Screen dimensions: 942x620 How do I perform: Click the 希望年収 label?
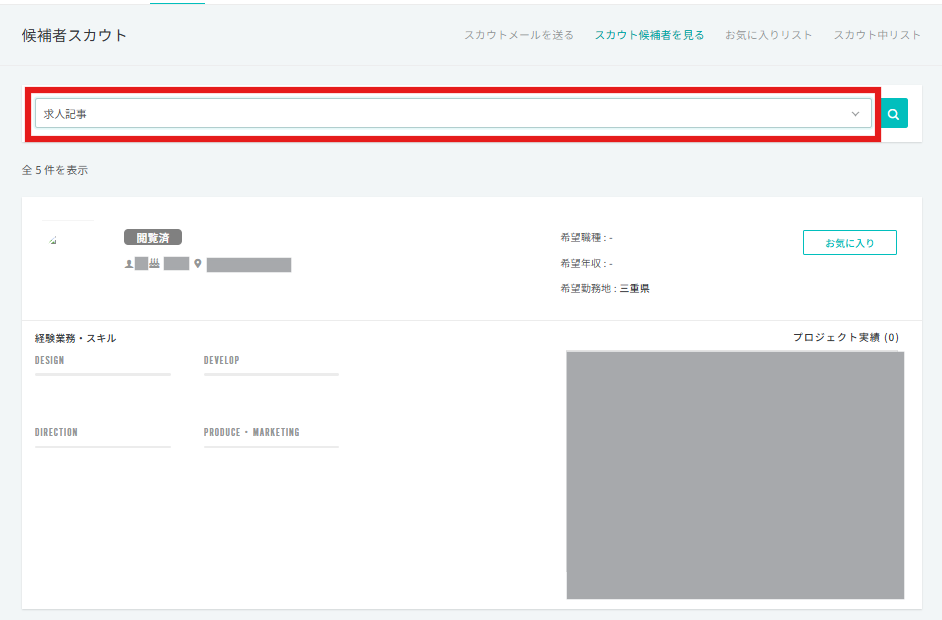point(581,264)
